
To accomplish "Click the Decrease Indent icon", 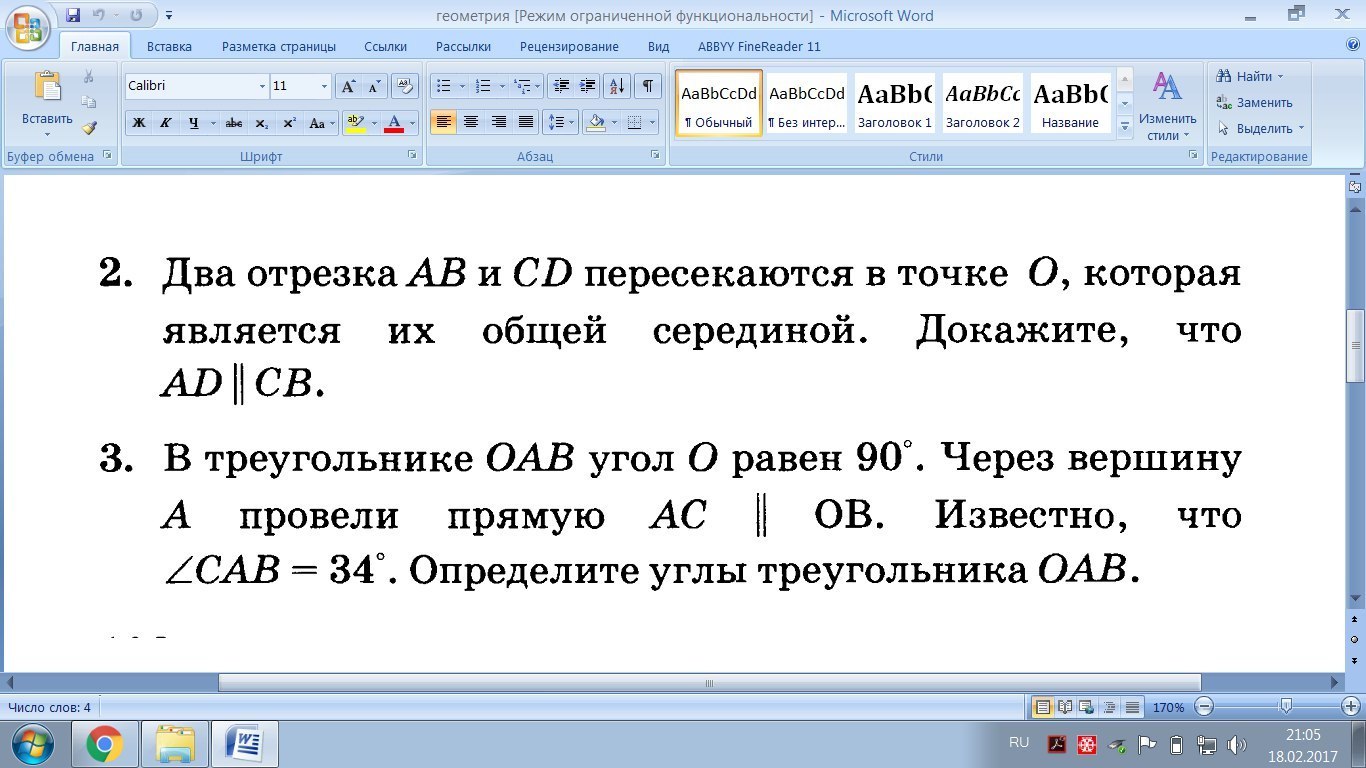I will pyautogui.click(x=561, y=86).
